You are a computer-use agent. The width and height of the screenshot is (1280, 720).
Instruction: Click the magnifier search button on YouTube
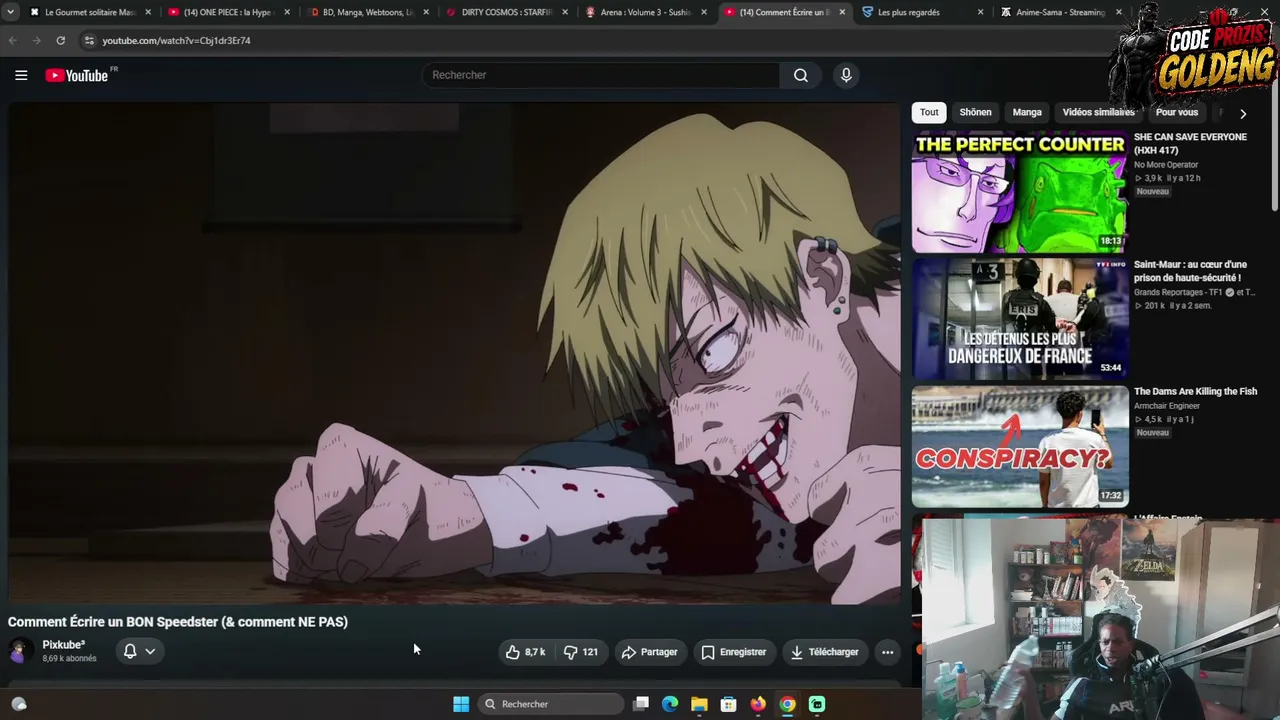(801, 75)
